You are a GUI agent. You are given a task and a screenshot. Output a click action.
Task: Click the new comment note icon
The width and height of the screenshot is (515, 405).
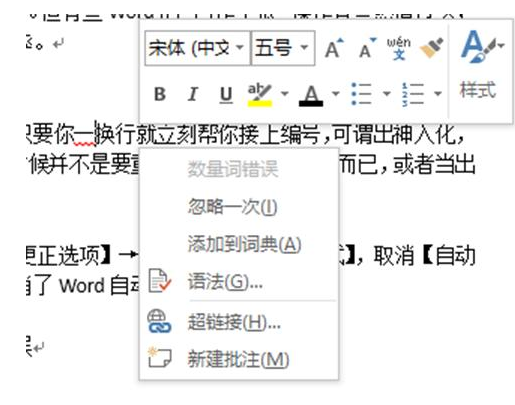159,357
